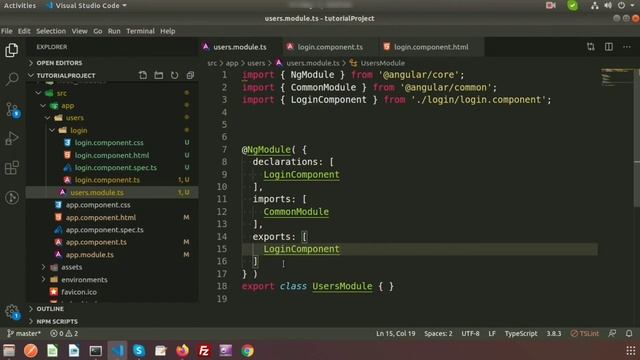
Task: Change end of line sequence LF
Action: click(x=492, y=333)
